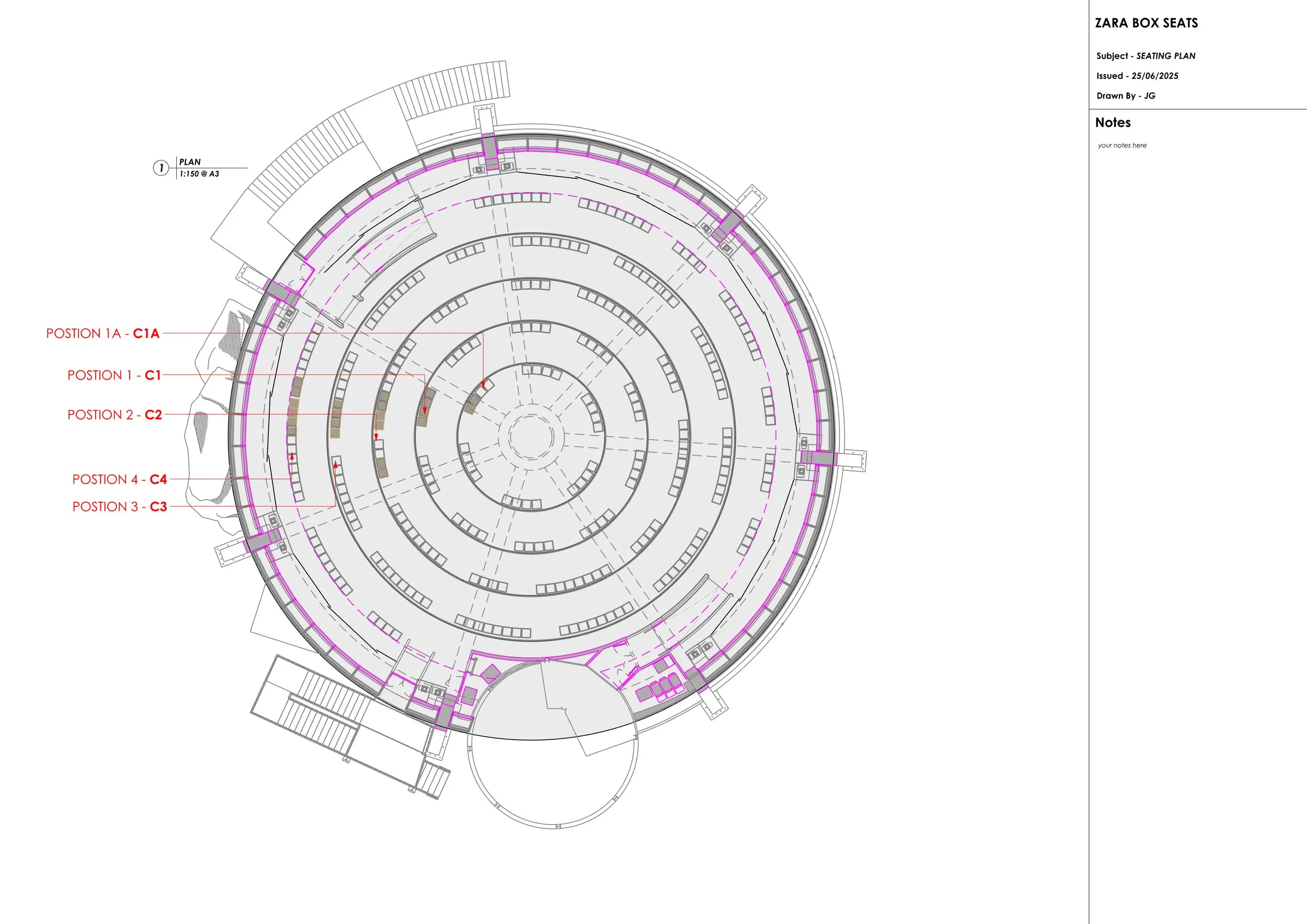The width and height of the screenshot is (1307, 924).
Task: Click the circled number 1 drawing marker
Action: click(x=161, y=168)
